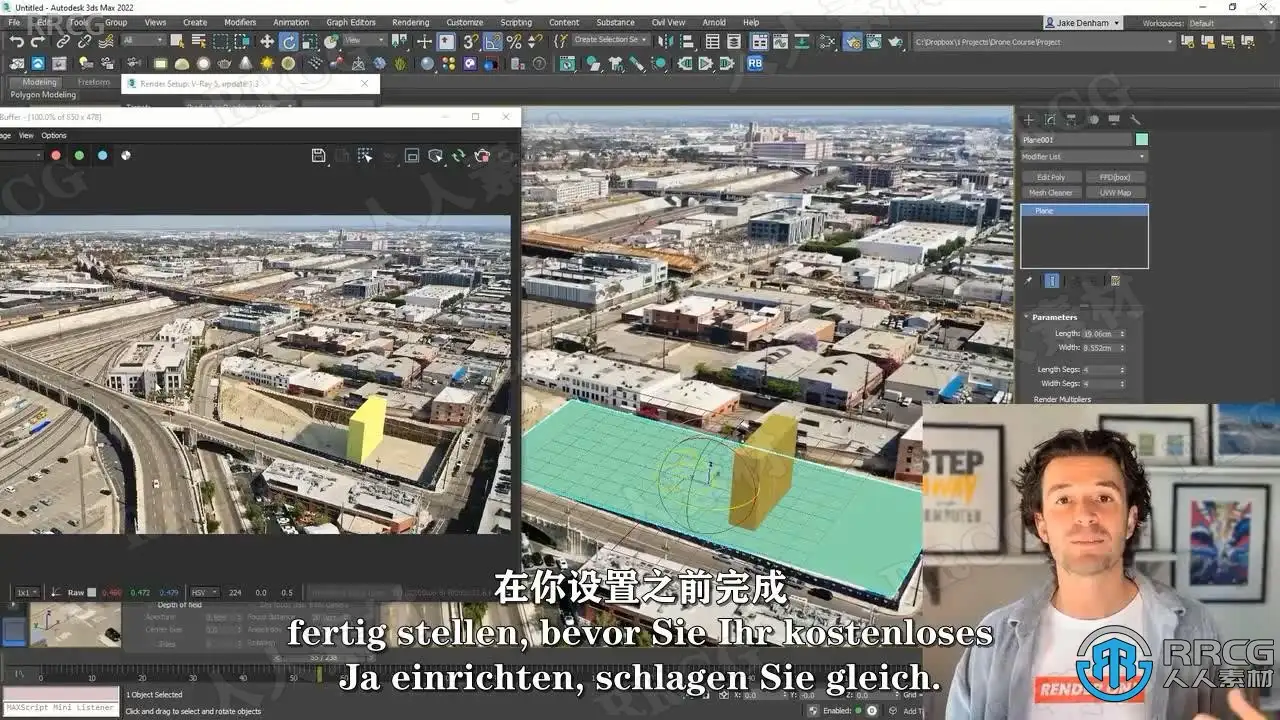Open the Render Setup dialog icon
This screenshot has height=720, width=1280.
click(853, 42)
